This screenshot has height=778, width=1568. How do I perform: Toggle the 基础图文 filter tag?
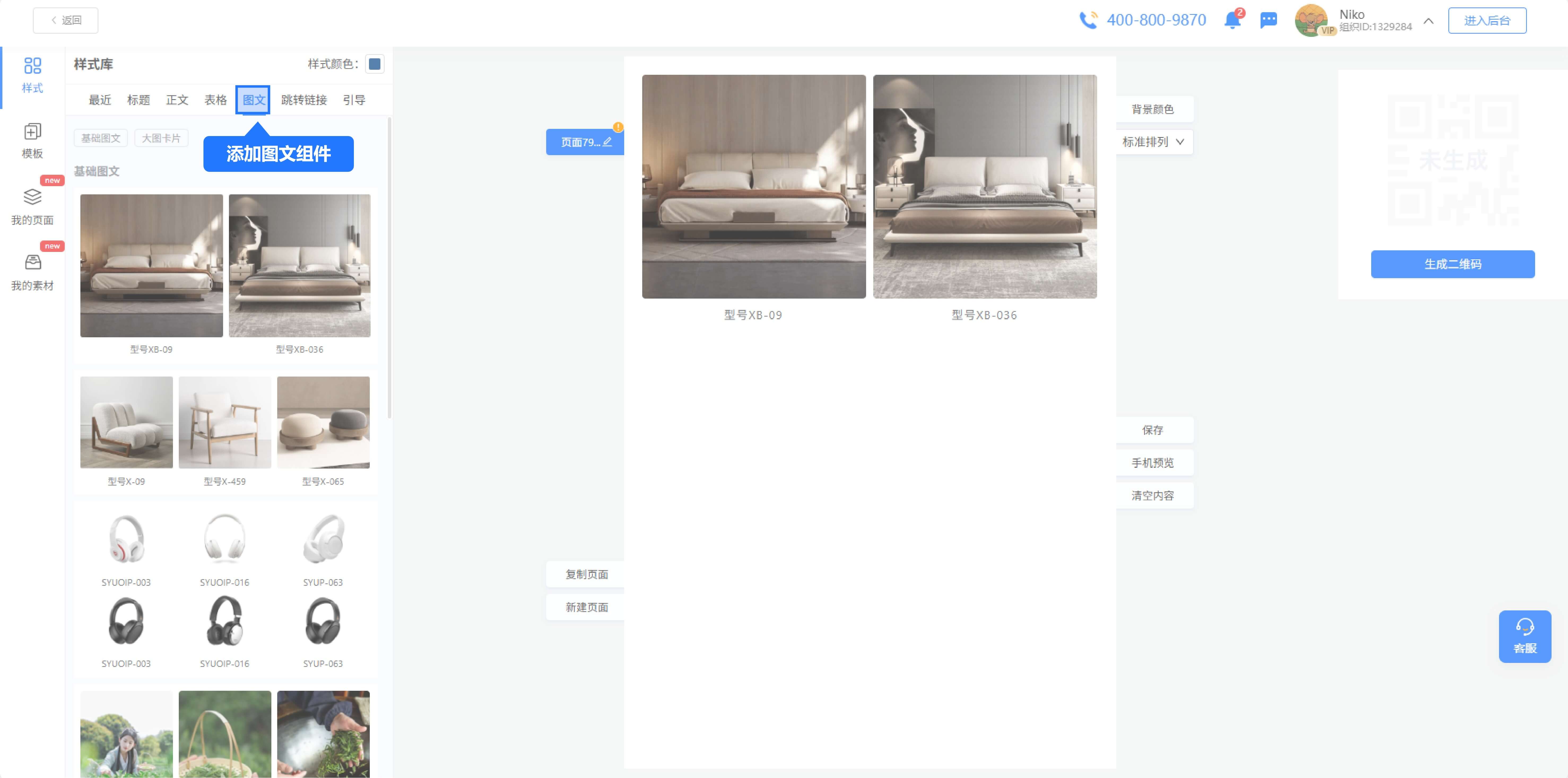click(101, 138)
